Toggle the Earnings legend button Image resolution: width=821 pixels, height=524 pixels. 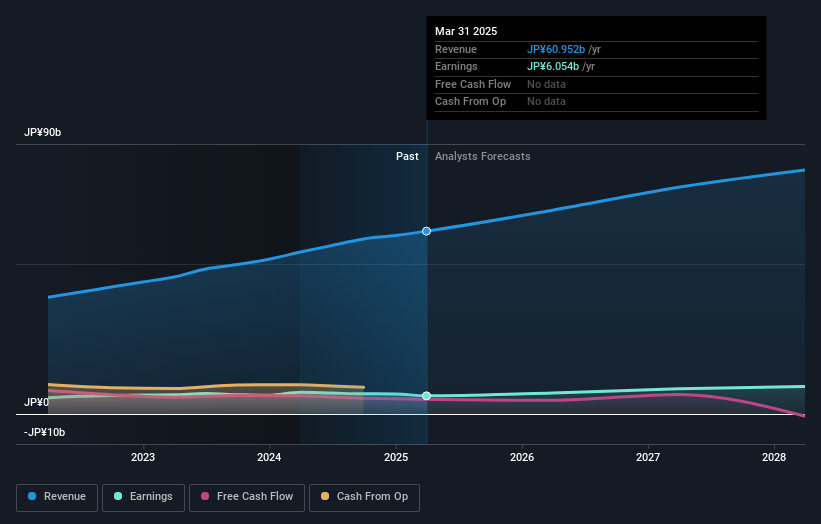[x=143, y=497]
